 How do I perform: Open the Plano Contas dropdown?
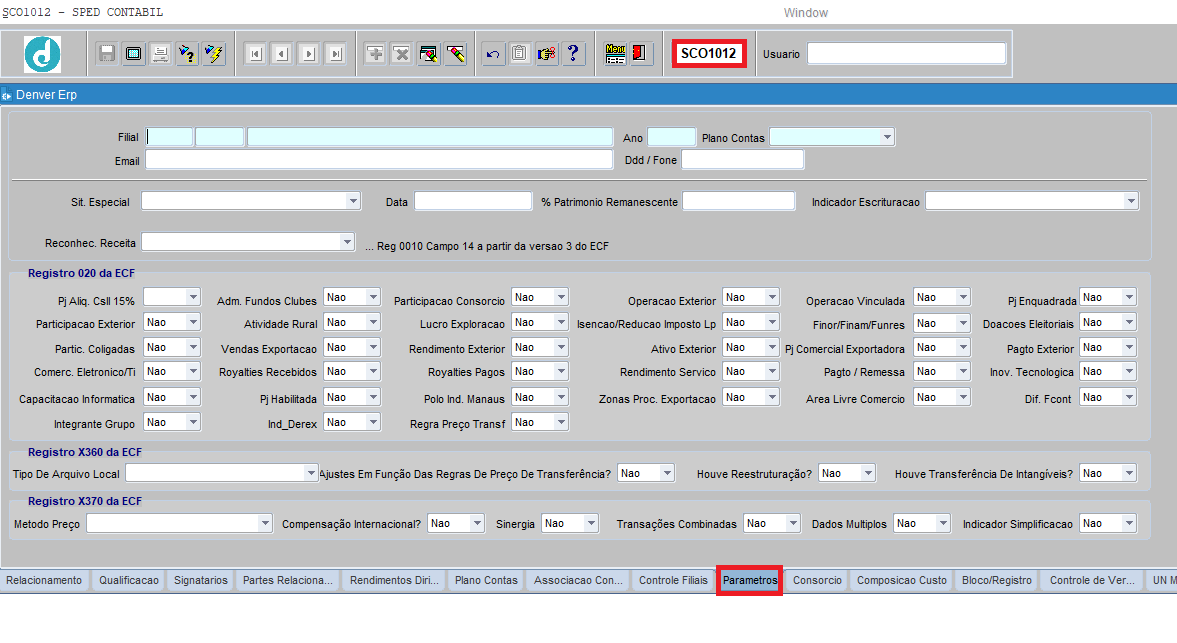coord(886,137)
